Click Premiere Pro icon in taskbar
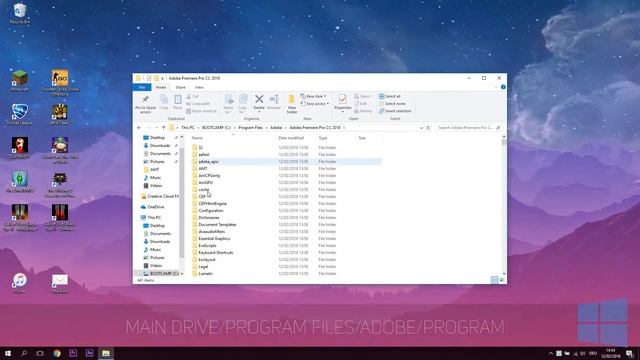The width and height of the screenshot is (640, 360). click(x=73, y=353)
